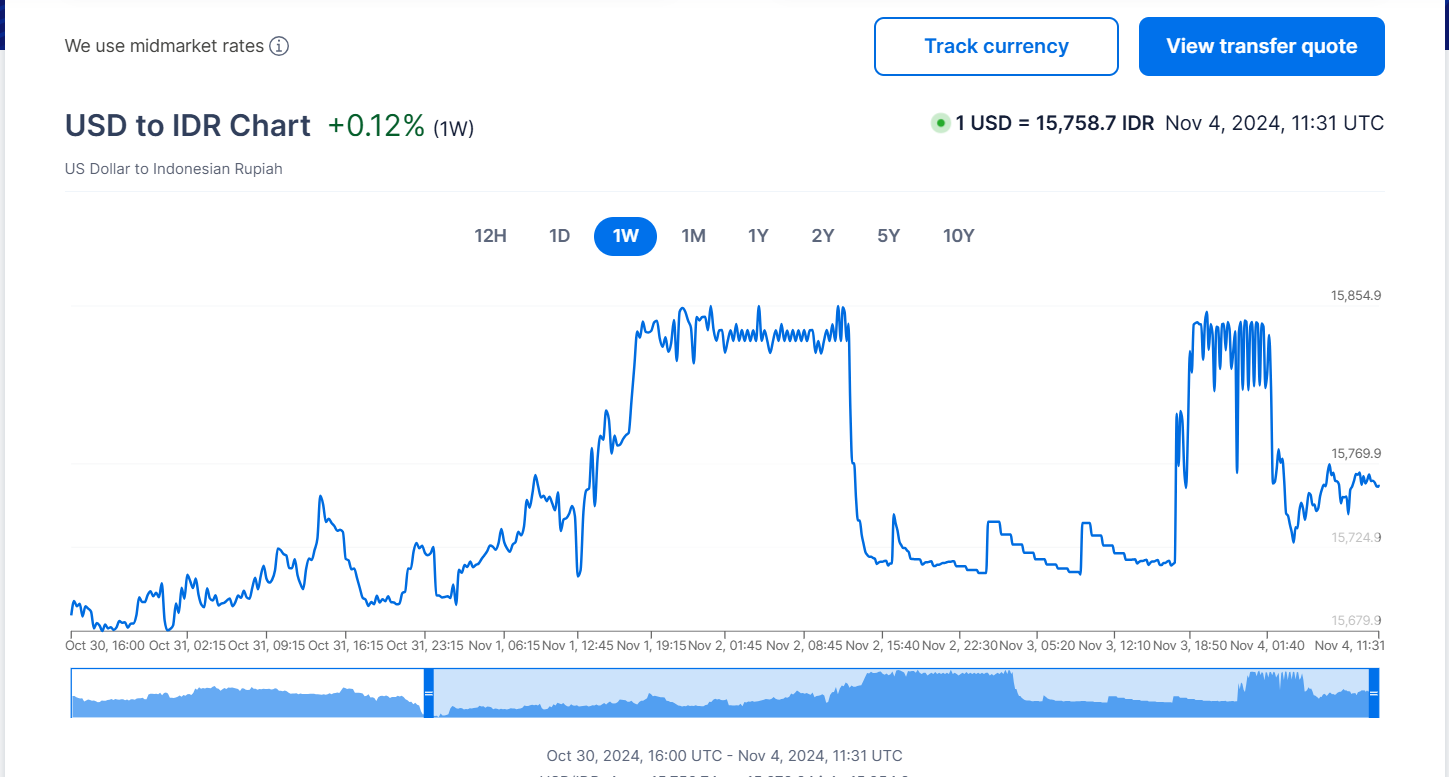The width and height of the screenshot is (1449, 777).
Task: Switch to the 1D time range
Action: pyautogui.click(x=559, y=236)
